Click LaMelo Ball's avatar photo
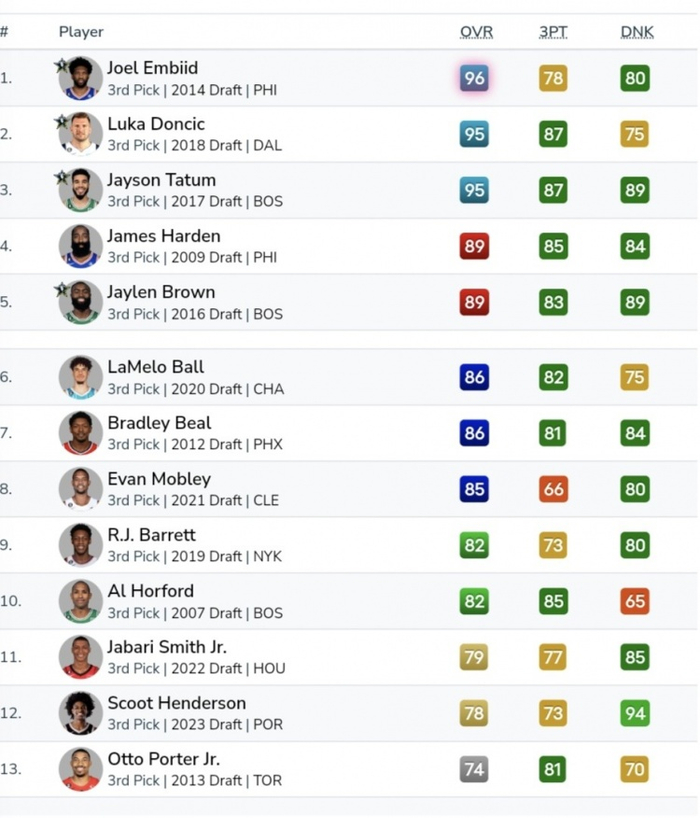Image resolution: width=700 pixels, height=818 pixels. [x=80, y=378]
